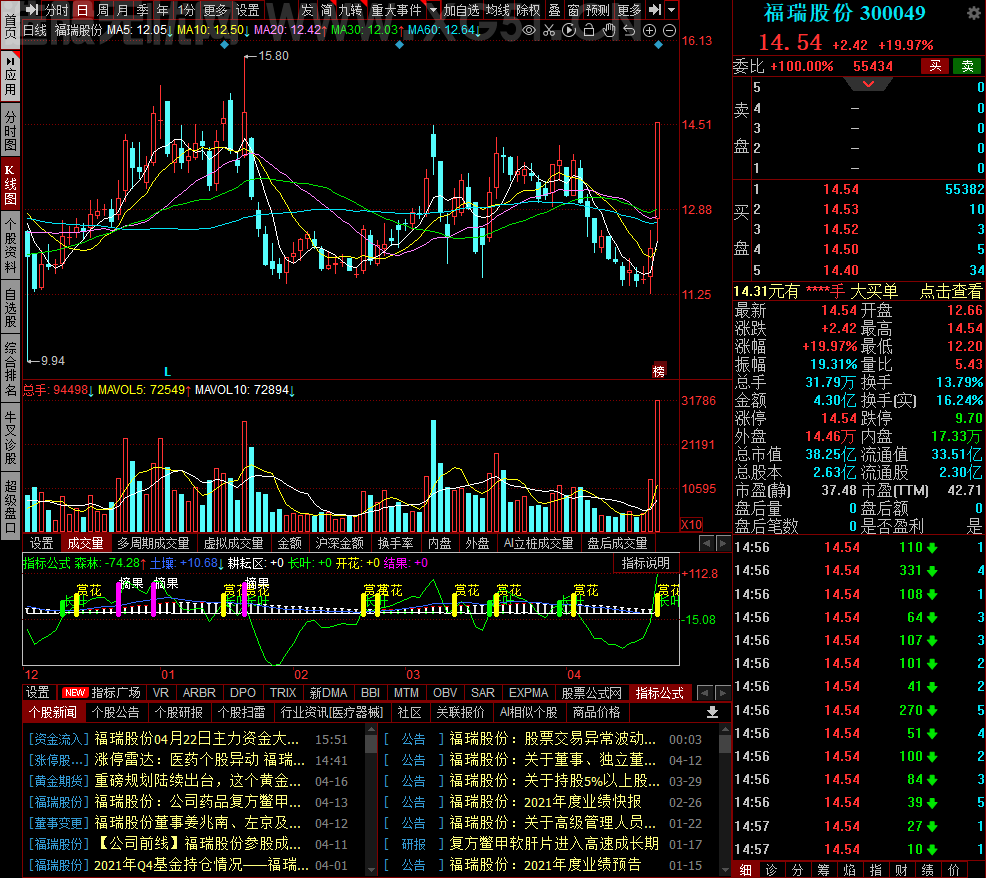Open the 均线 moving average option
Screen dimensions: 986x878
(x=498, y=10)
